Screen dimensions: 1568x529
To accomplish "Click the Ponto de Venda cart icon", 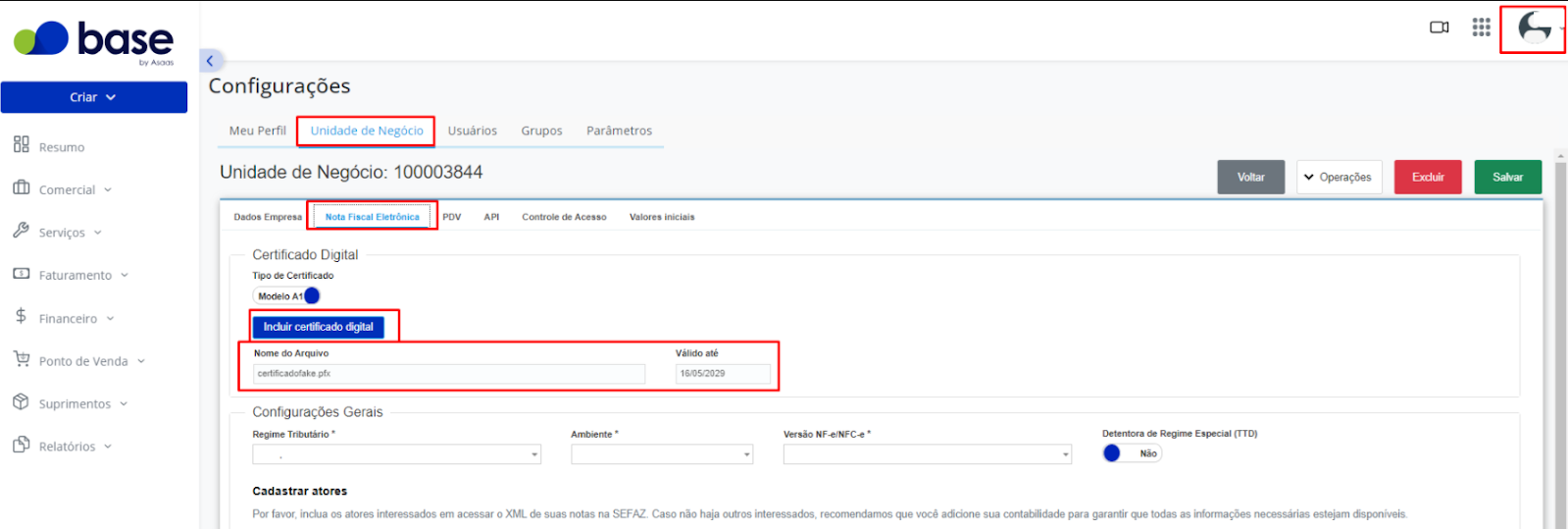I will point(22,359).
